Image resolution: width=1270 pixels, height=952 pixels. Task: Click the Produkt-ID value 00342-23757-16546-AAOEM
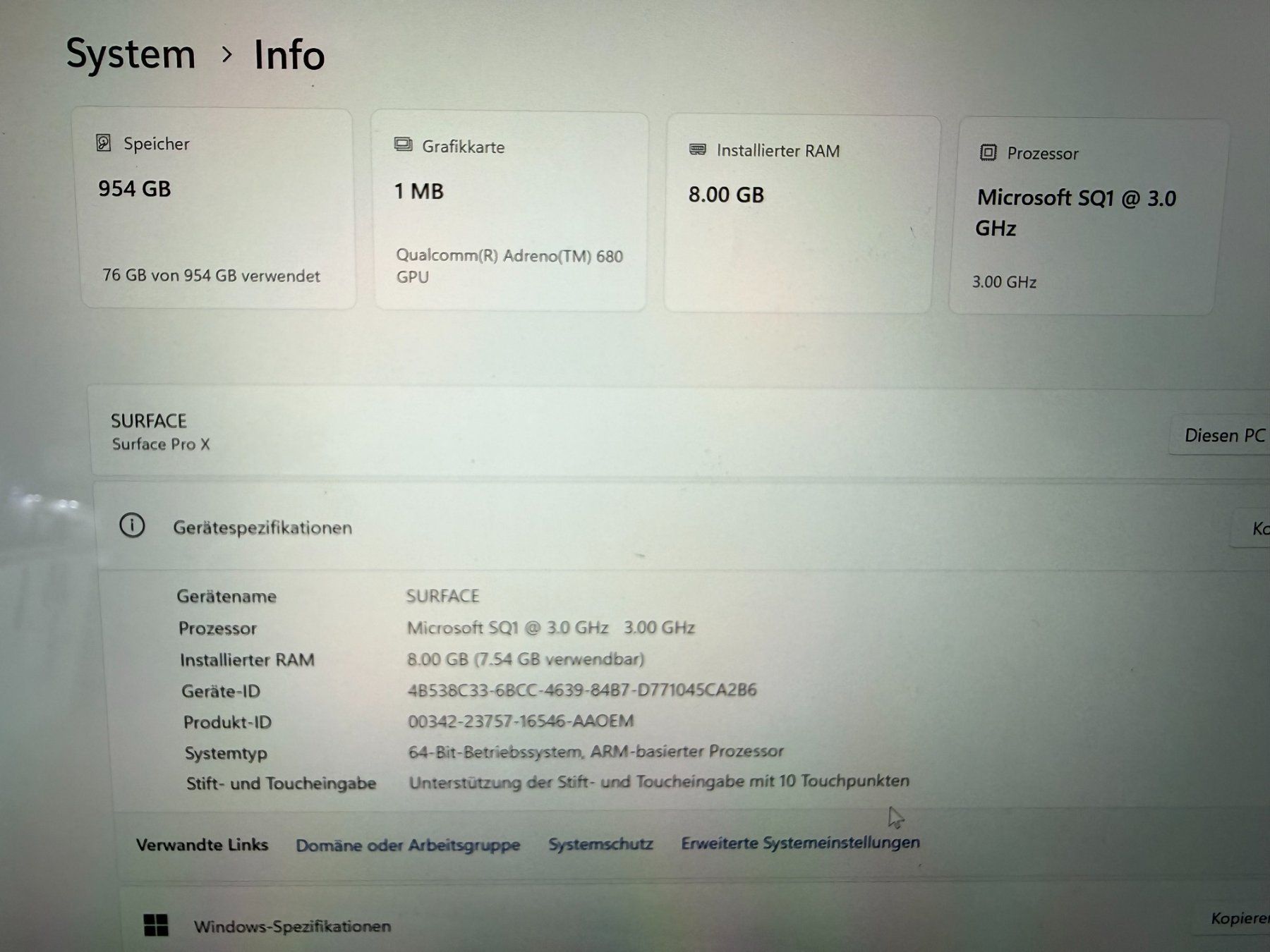521,721
